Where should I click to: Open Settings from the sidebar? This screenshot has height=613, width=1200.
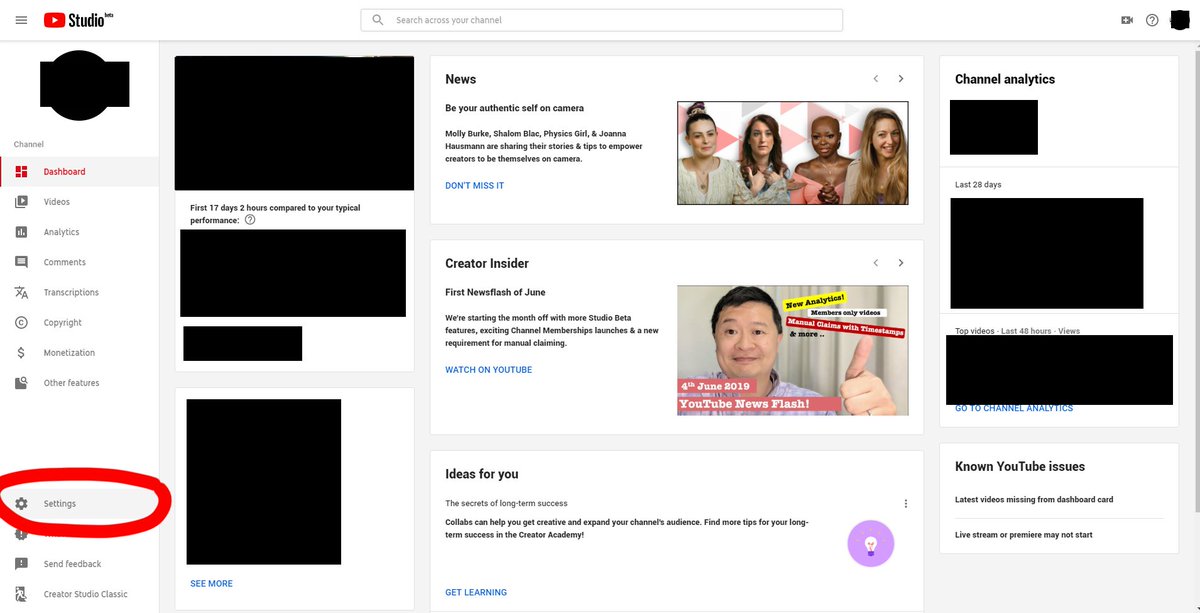79,504
